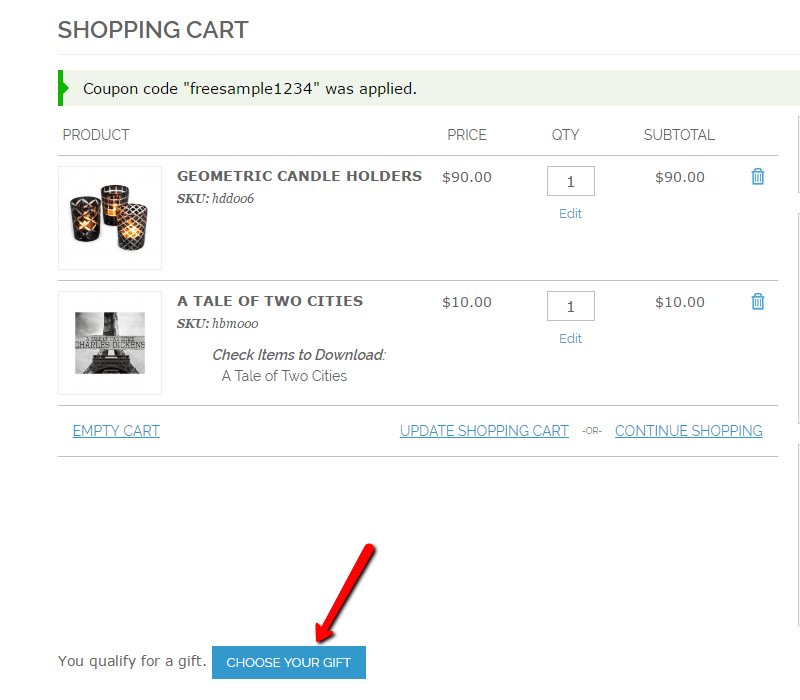Open the Tale of Two Cities book thumbnail

pos(110,343)
